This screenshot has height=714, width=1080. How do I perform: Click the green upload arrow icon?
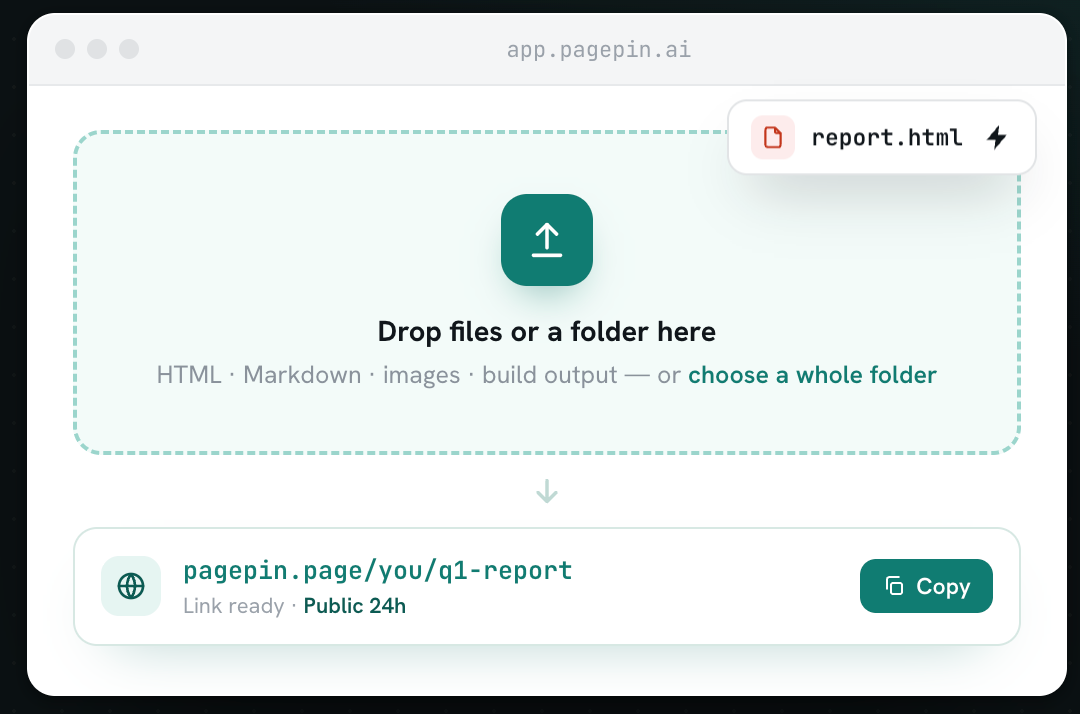547,240
